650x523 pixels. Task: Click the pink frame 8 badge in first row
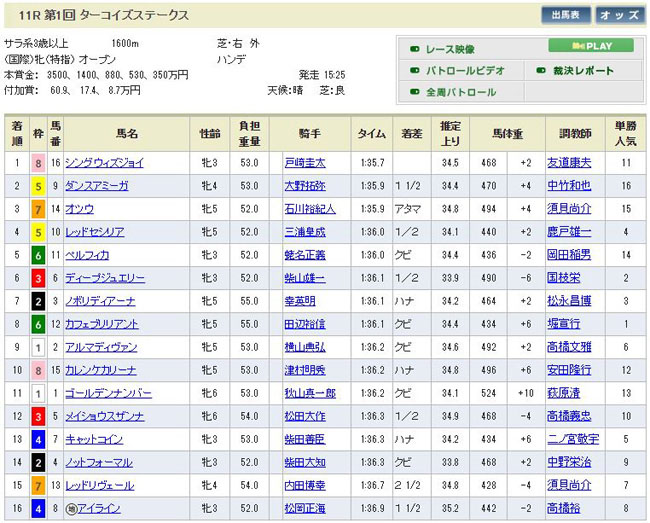click(x=38, y=162)
